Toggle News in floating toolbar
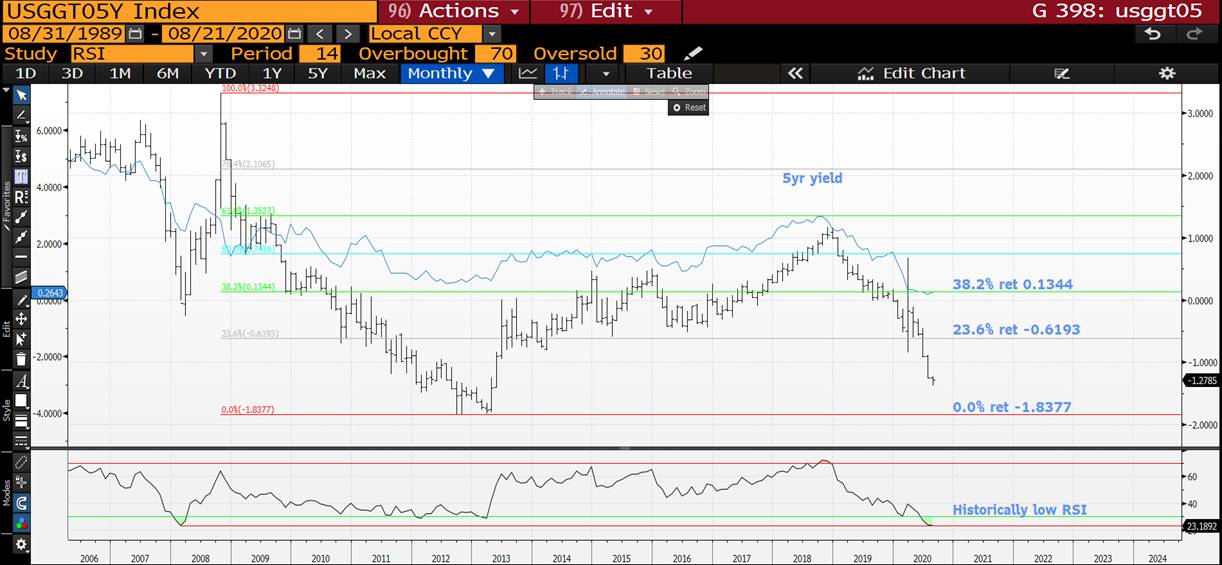The height and width of the screenshot is (565, 1222). [649, 92]
